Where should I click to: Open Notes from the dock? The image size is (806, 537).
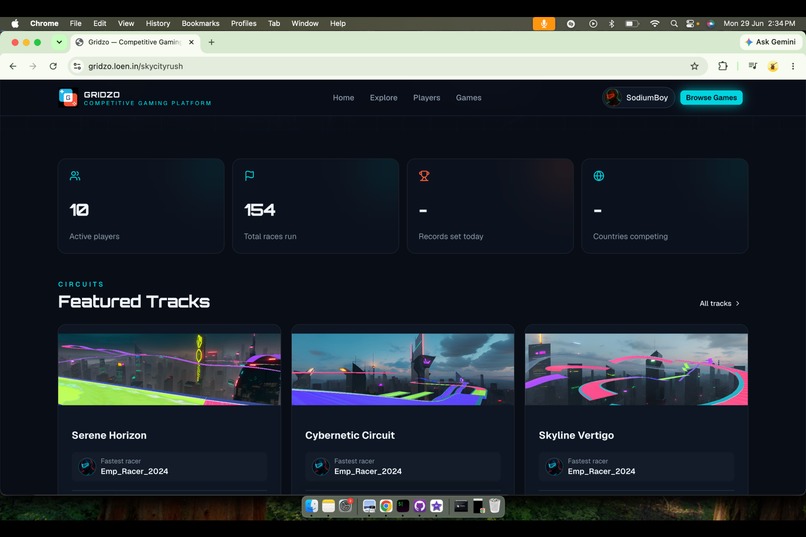pos(328,506)
